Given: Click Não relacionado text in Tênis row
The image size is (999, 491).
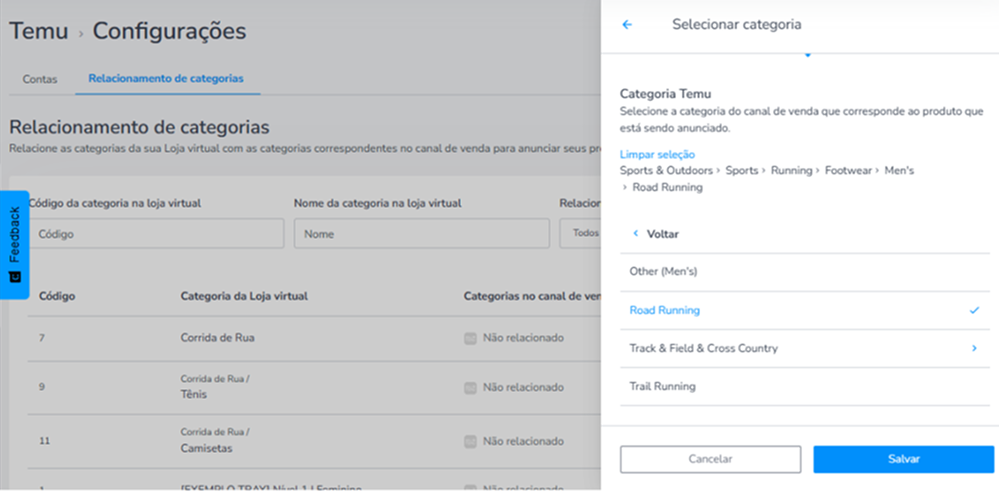Looking at the screenshot, I should click(523, 387).
